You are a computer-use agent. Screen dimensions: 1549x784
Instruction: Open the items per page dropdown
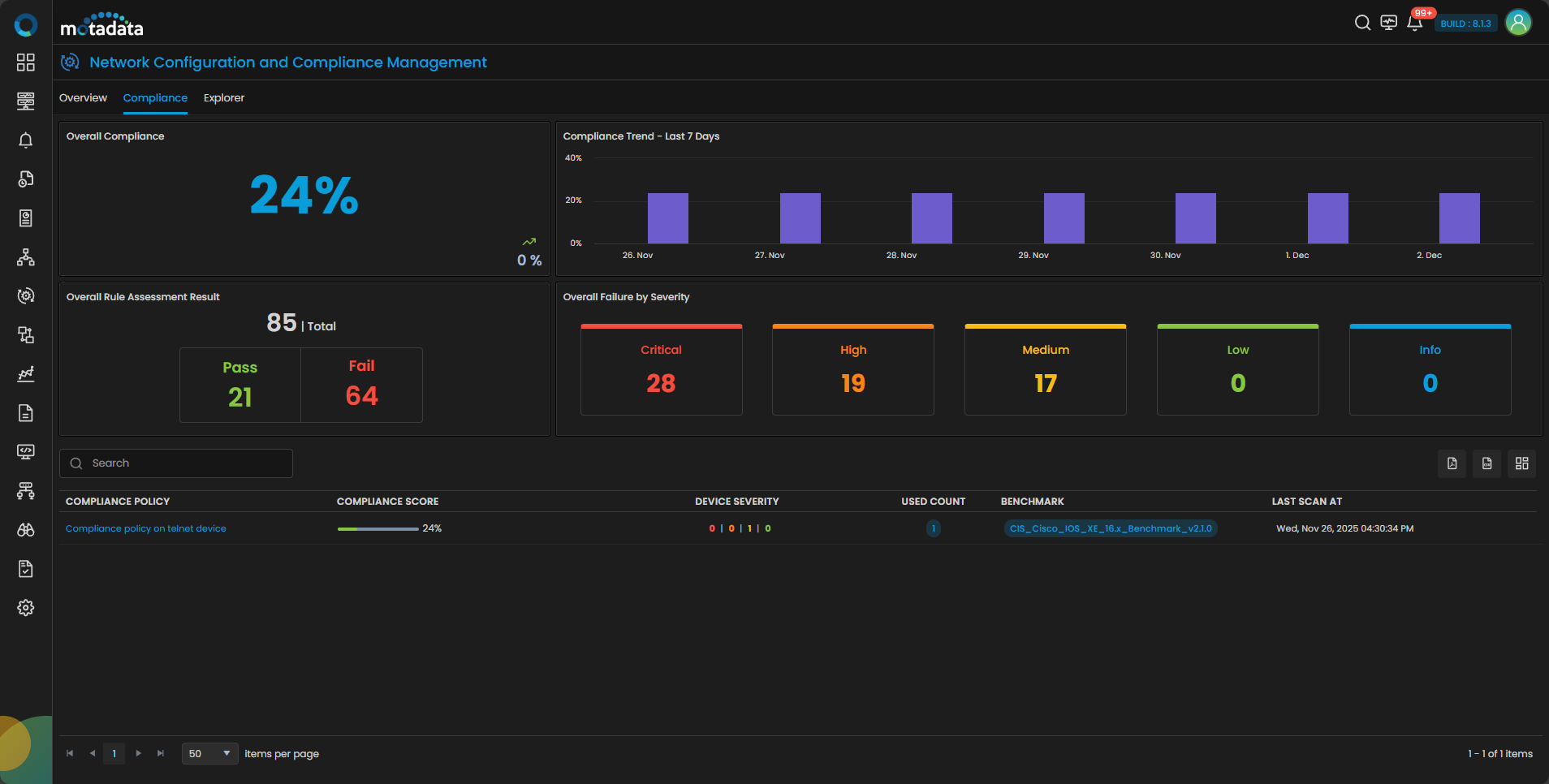coord(210,754)
